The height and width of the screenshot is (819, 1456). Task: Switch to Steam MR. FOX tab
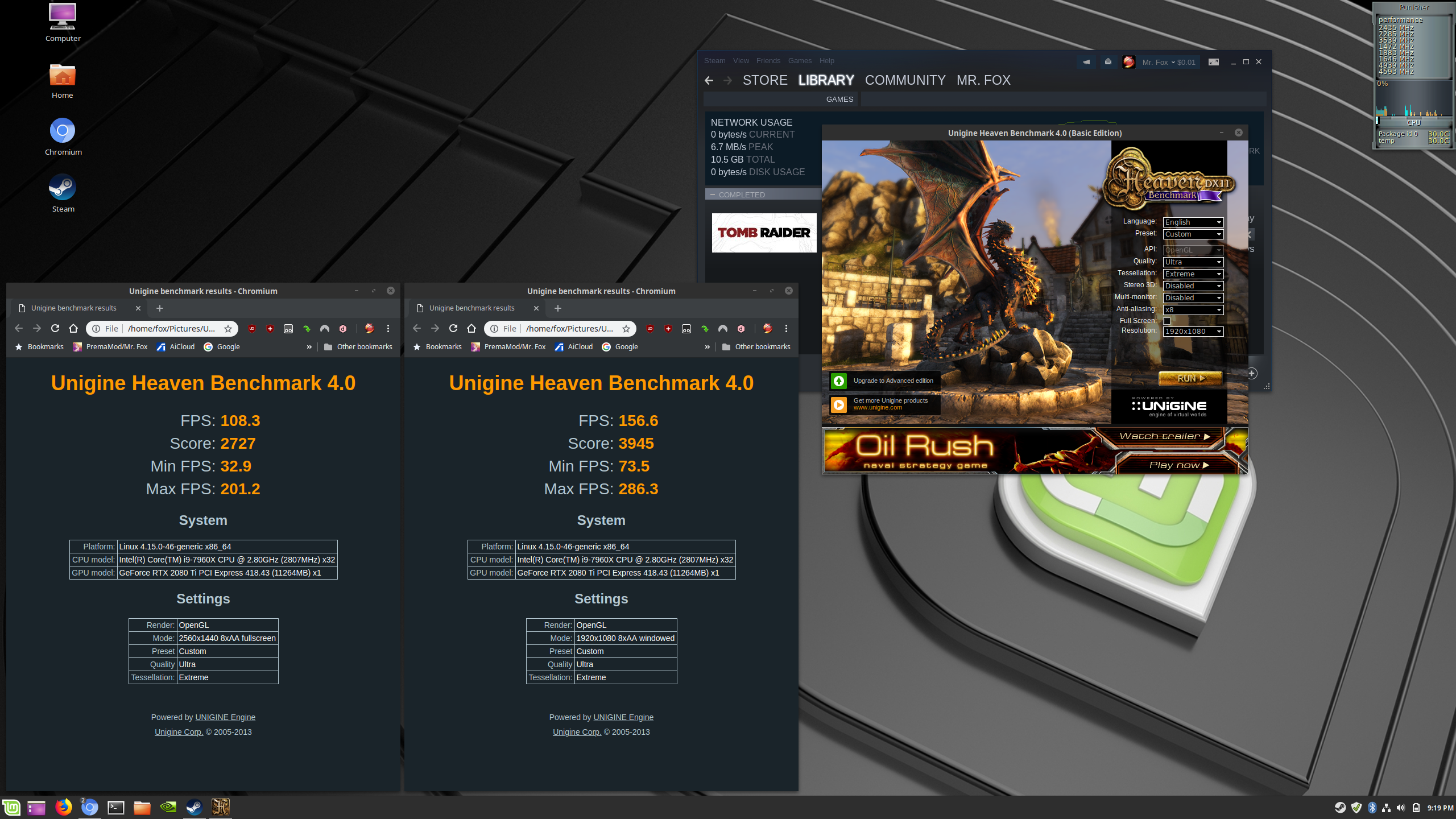click(983, 80)
